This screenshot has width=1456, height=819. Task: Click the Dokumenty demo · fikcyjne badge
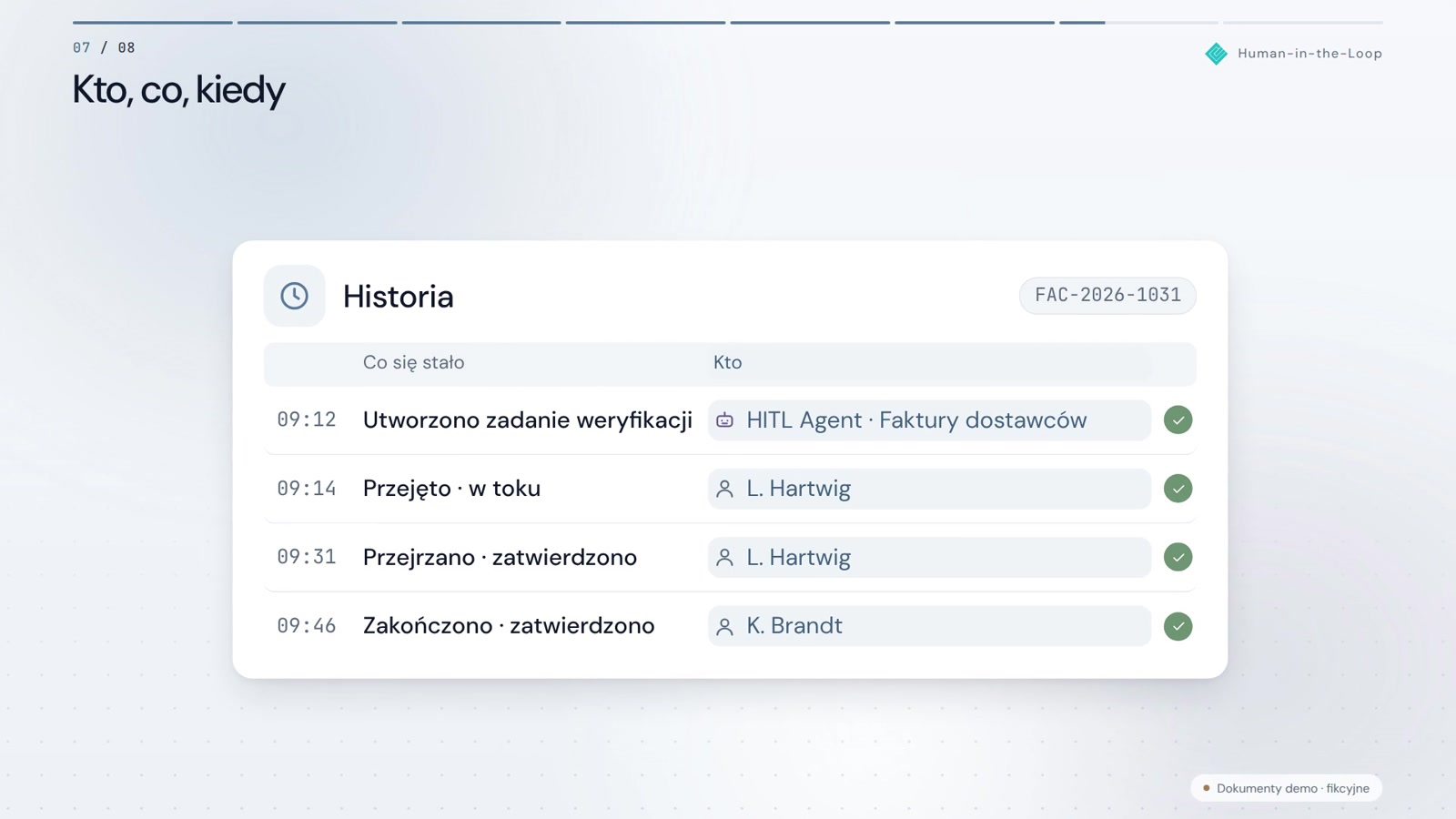tap(1286, 788)
